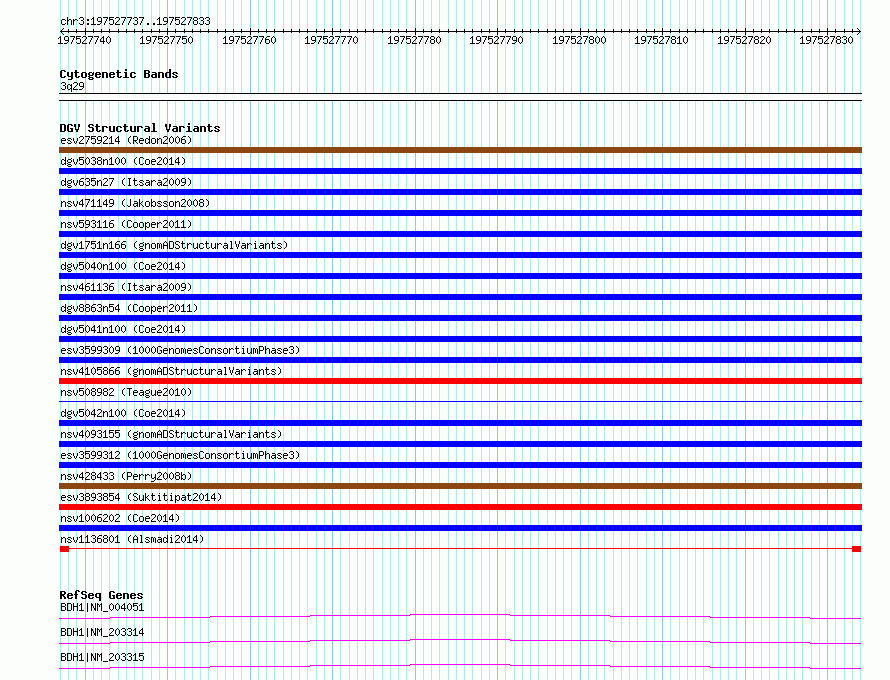Click the blue bar below dgv5038n100
The image size is (890, 680).
pos(460,171)
